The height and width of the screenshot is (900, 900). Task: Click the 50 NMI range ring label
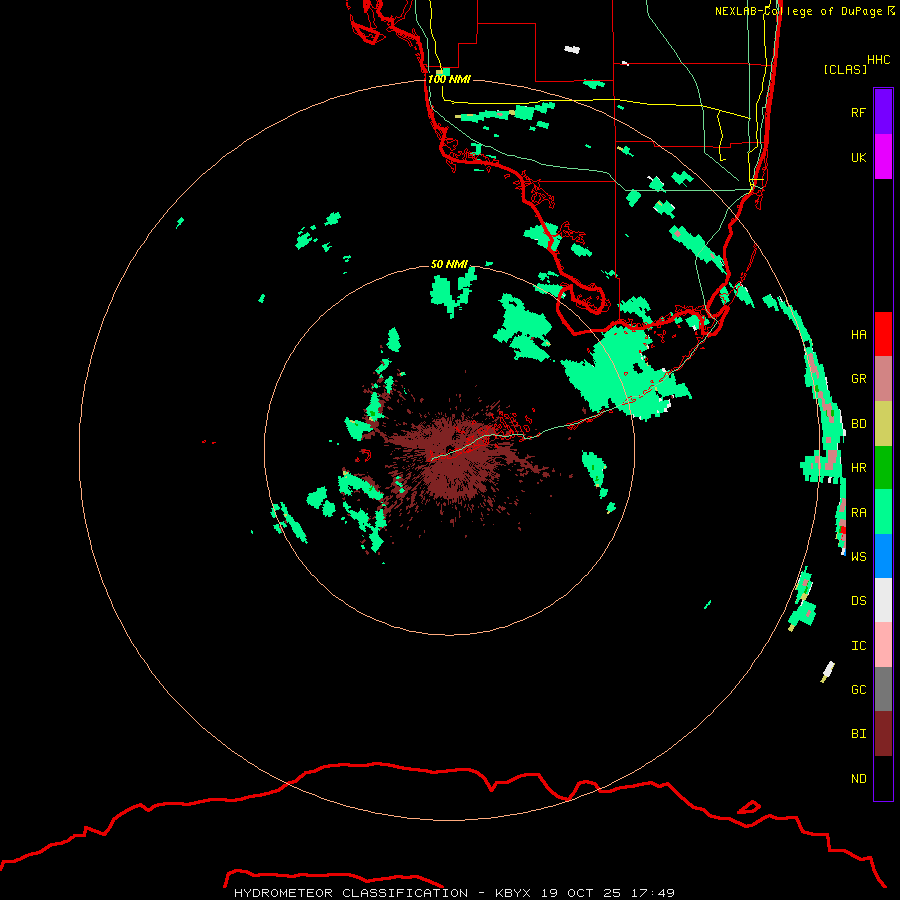(449, 264)
